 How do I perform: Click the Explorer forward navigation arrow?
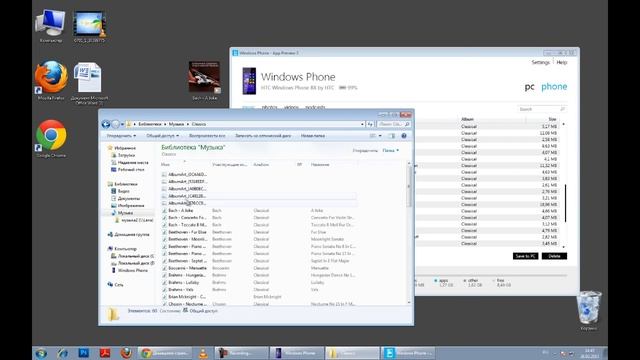pos(116,124)
